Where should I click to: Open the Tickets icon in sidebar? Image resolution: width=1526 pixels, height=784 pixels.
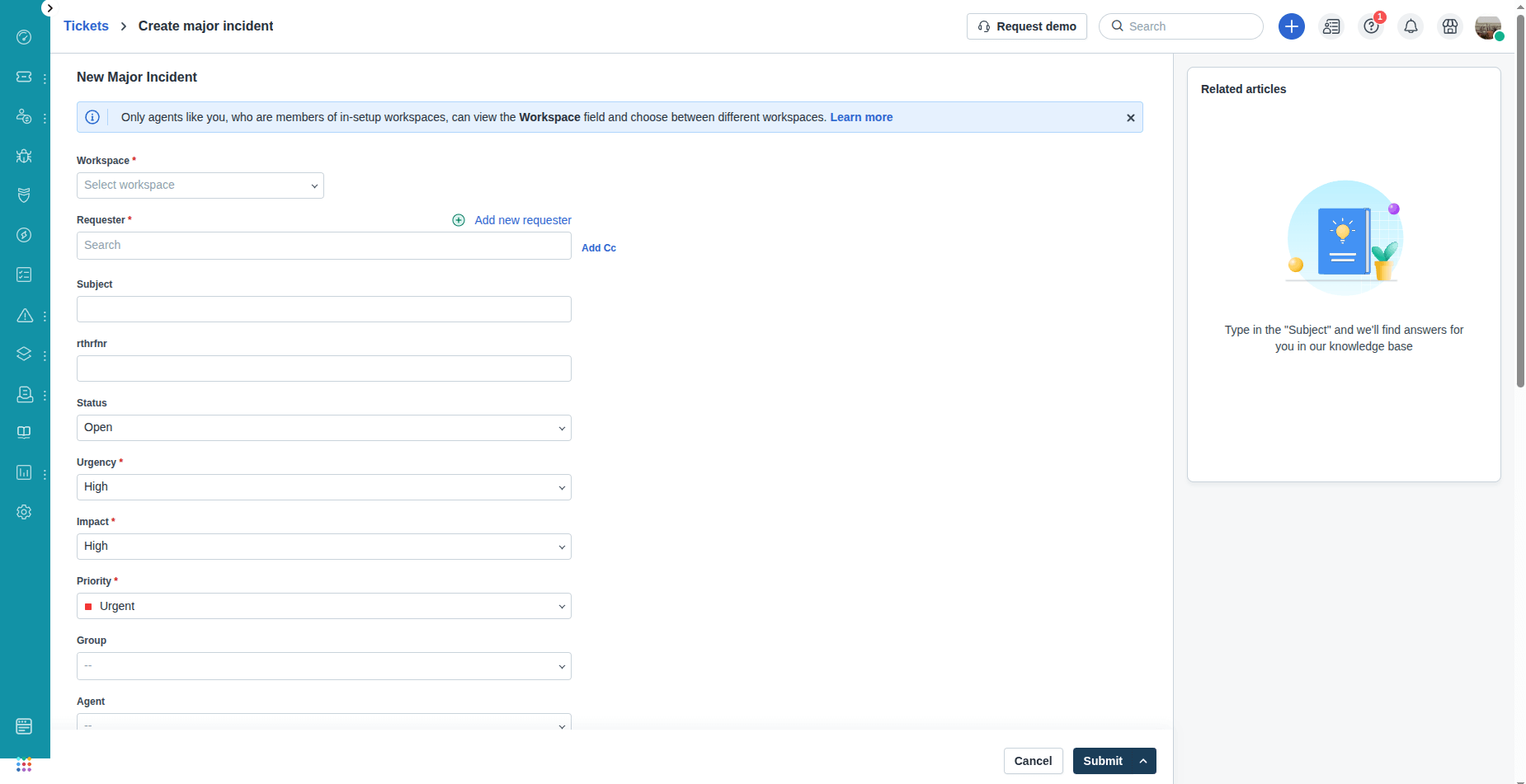point(24,77)
